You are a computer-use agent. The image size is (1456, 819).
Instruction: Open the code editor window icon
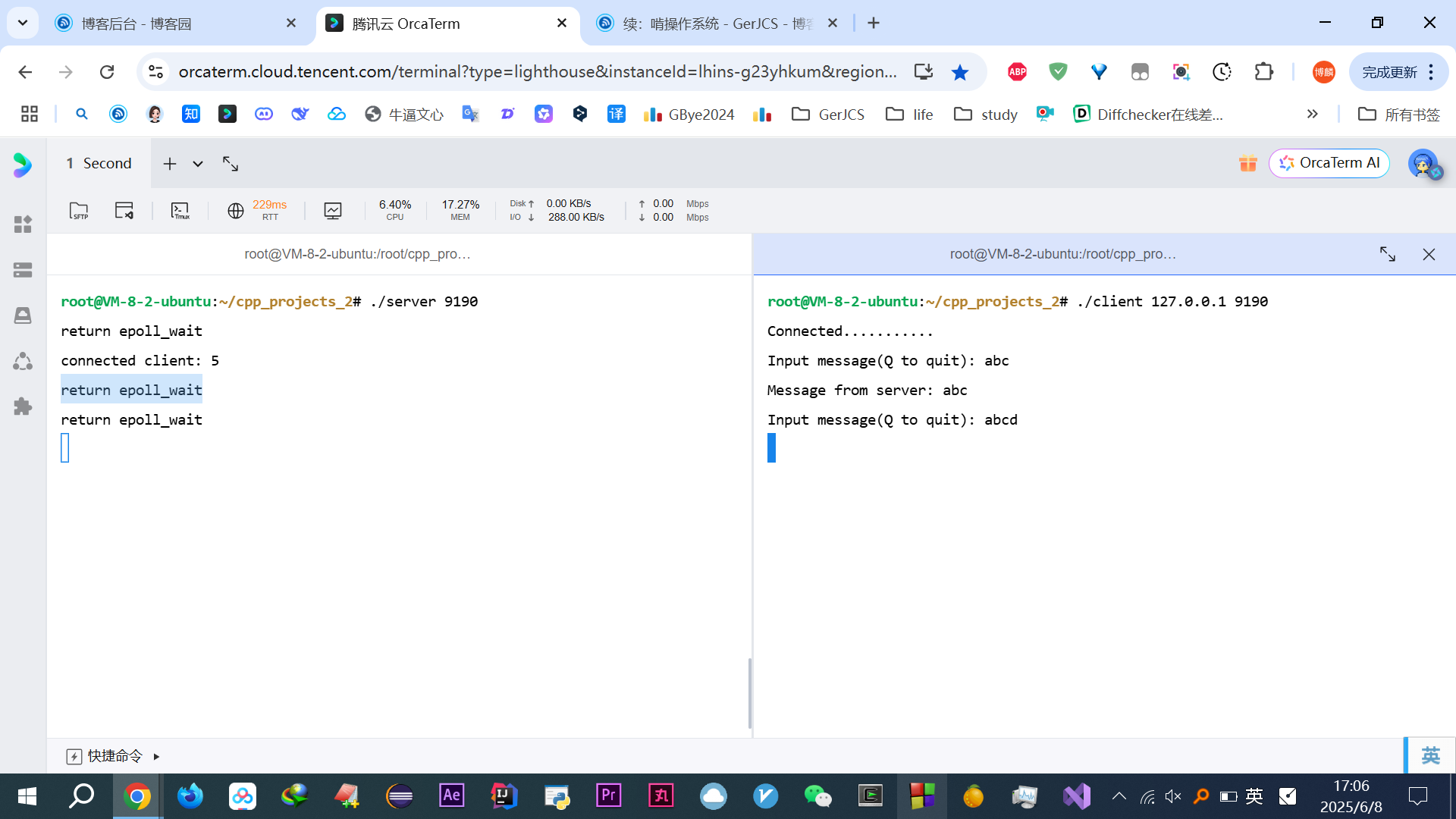click(124, 210)
